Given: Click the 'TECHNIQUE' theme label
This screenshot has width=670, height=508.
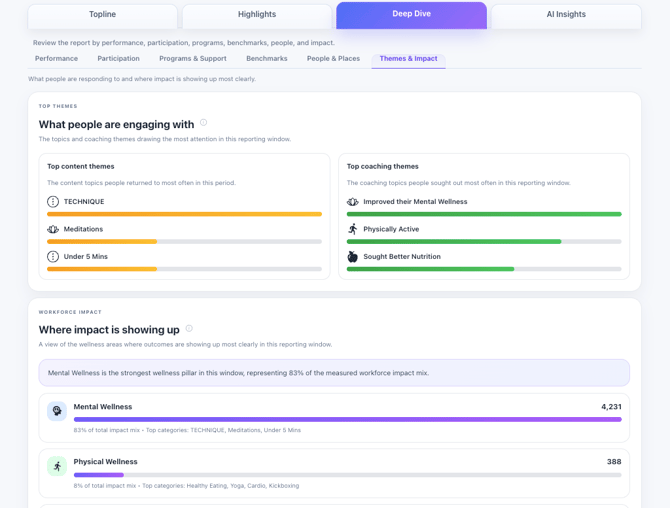Looking at the screenshot, I should pos(84,202).
